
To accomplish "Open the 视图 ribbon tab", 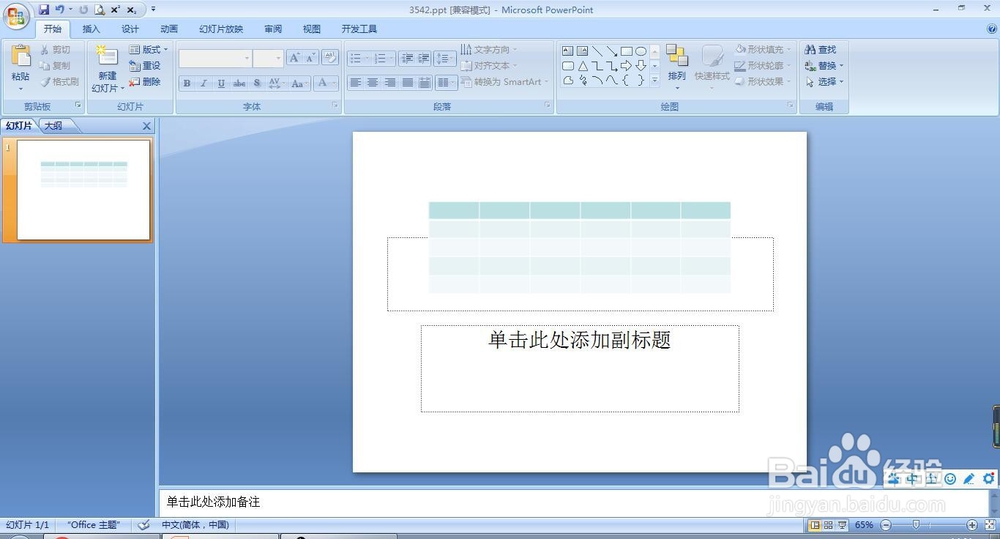I will [x=312, y=29].
